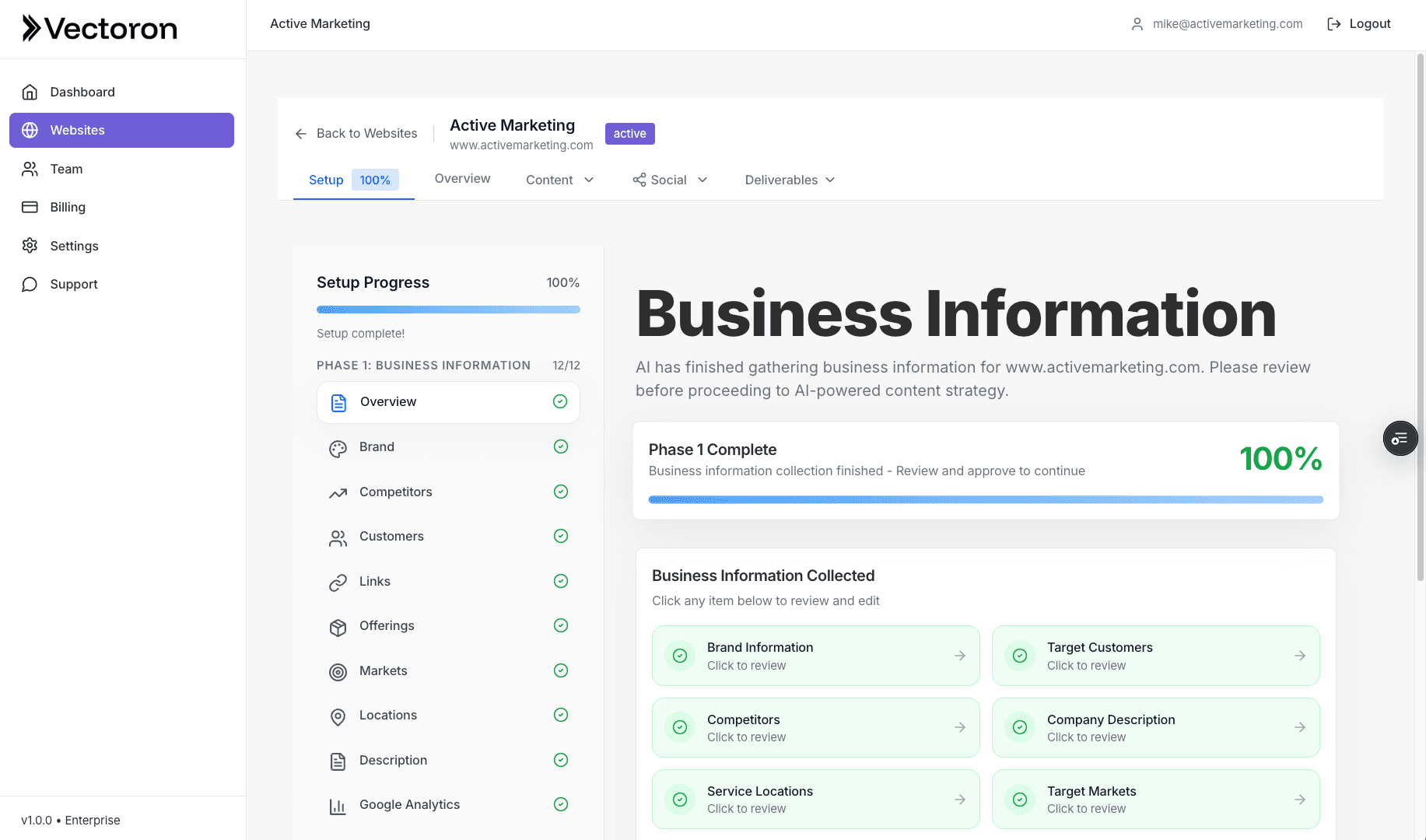Click the Social share icon on tab bar
1426x840 pixels.
tap(638, 180)
